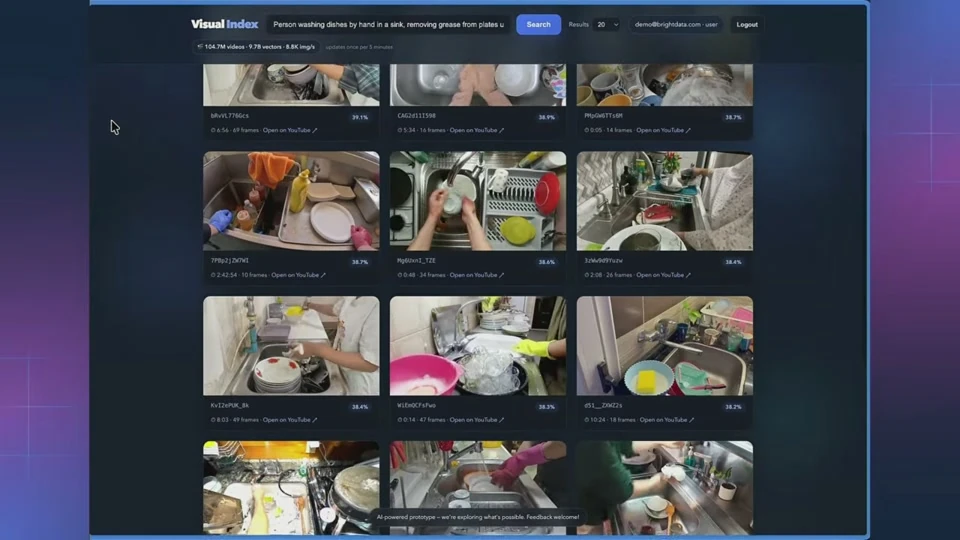960x540 pixels.
Task: Open thumbnail above bRvVL776Gcs
Action: tap(291, 85)
